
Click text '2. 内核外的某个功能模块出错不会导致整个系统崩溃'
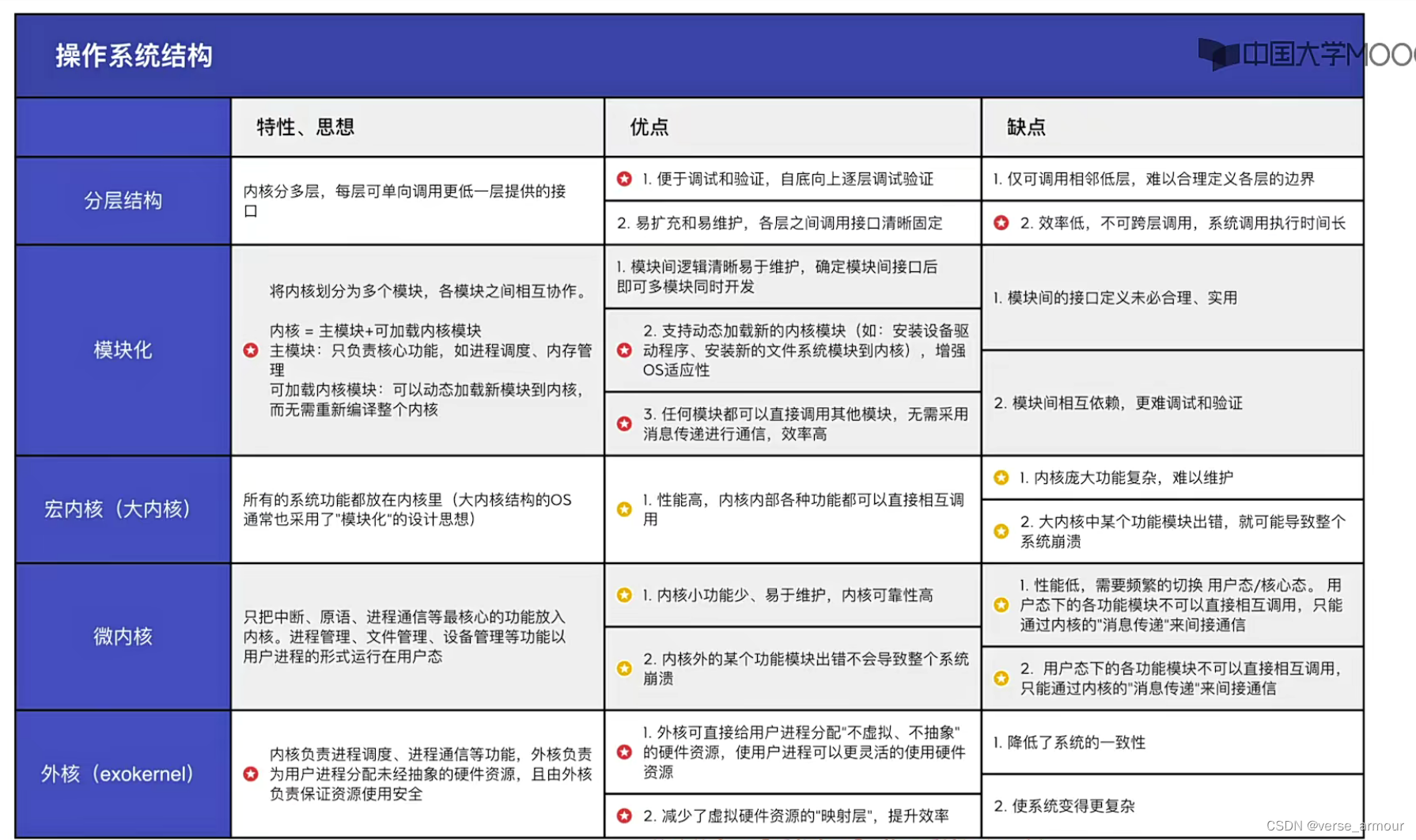(806, 668)
